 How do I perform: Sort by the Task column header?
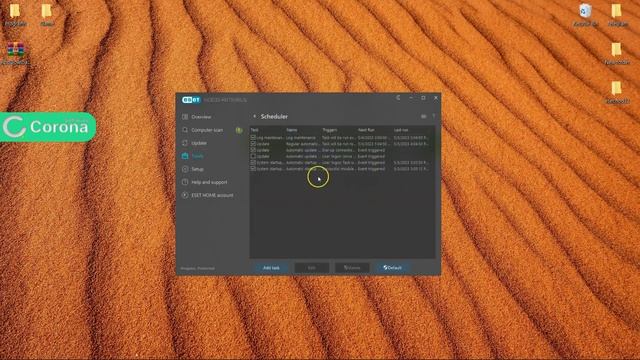tap(255, 130)
